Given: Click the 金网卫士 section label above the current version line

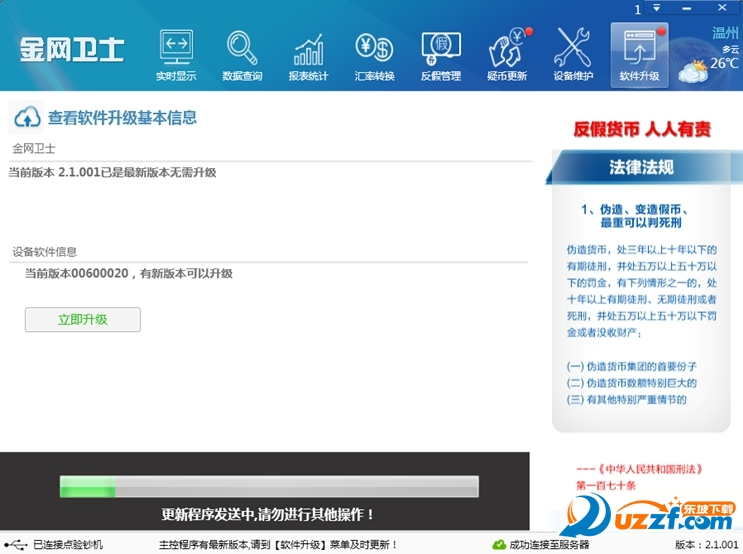Looking at the screenshot, I should click(34, 149).
